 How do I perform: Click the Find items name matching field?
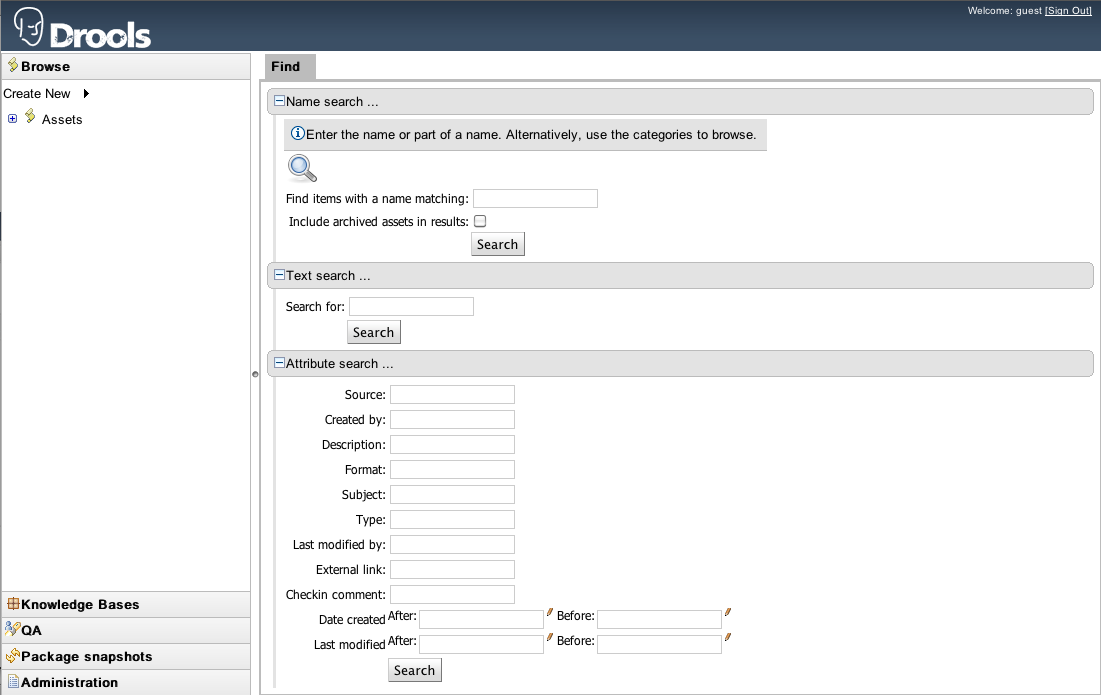click(x=535, y=198)
